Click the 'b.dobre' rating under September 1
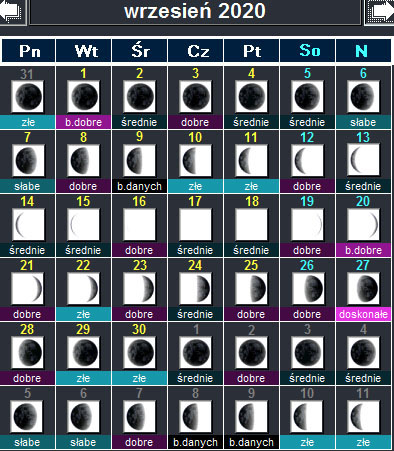The width and height of the screenshot is (394, 451). [83, 122]
